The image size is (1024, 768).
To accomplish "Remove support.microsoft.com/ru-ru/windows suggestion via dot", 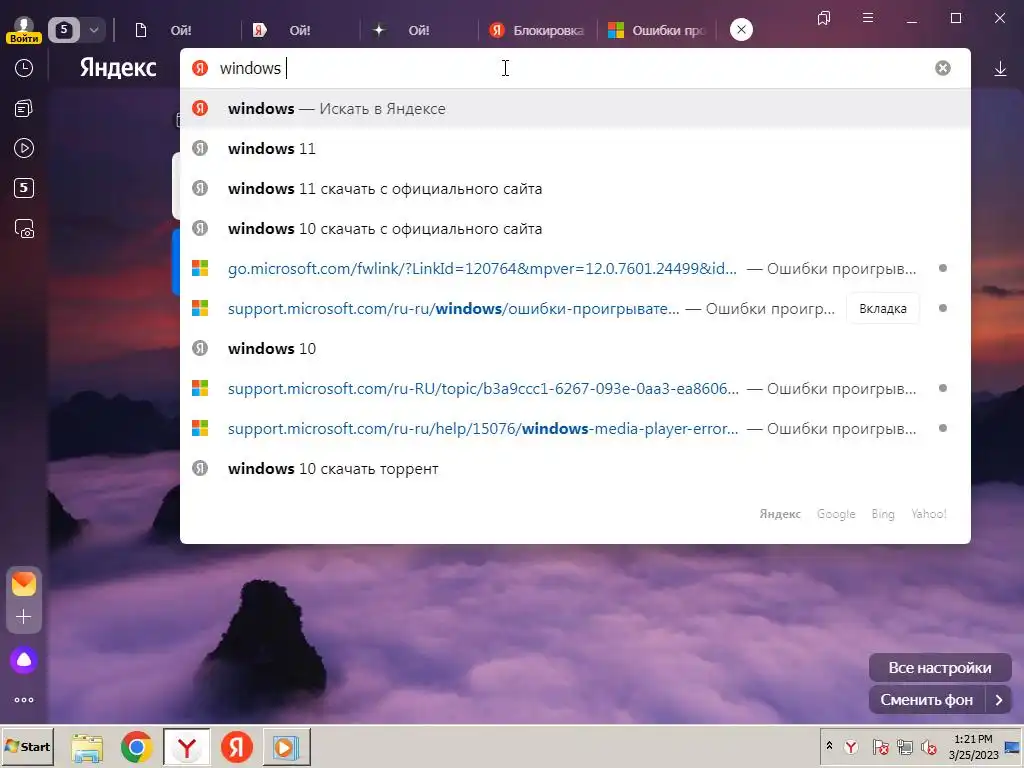I will click(x=942, y=308).
